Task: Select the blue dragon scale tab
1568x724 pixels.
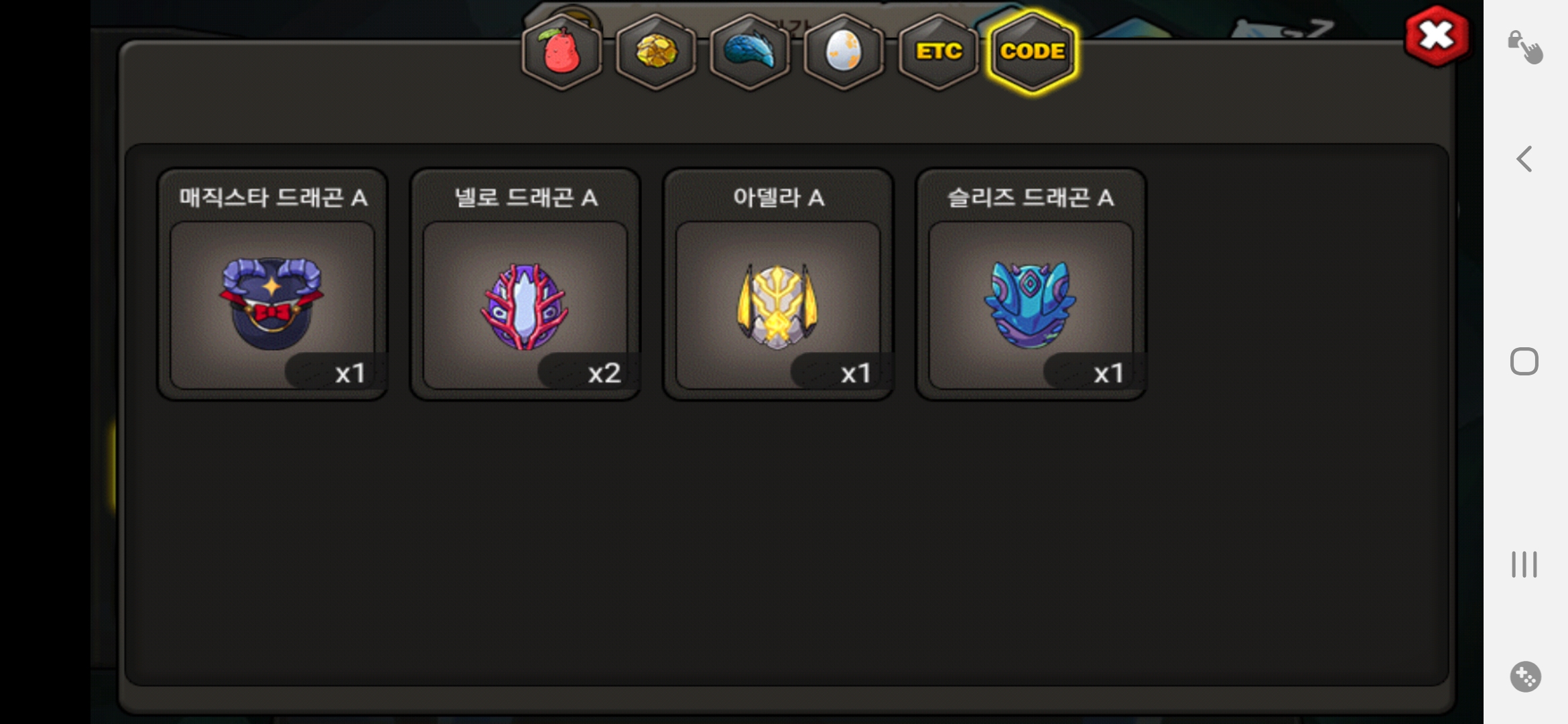Action: [x=750, y=52]
